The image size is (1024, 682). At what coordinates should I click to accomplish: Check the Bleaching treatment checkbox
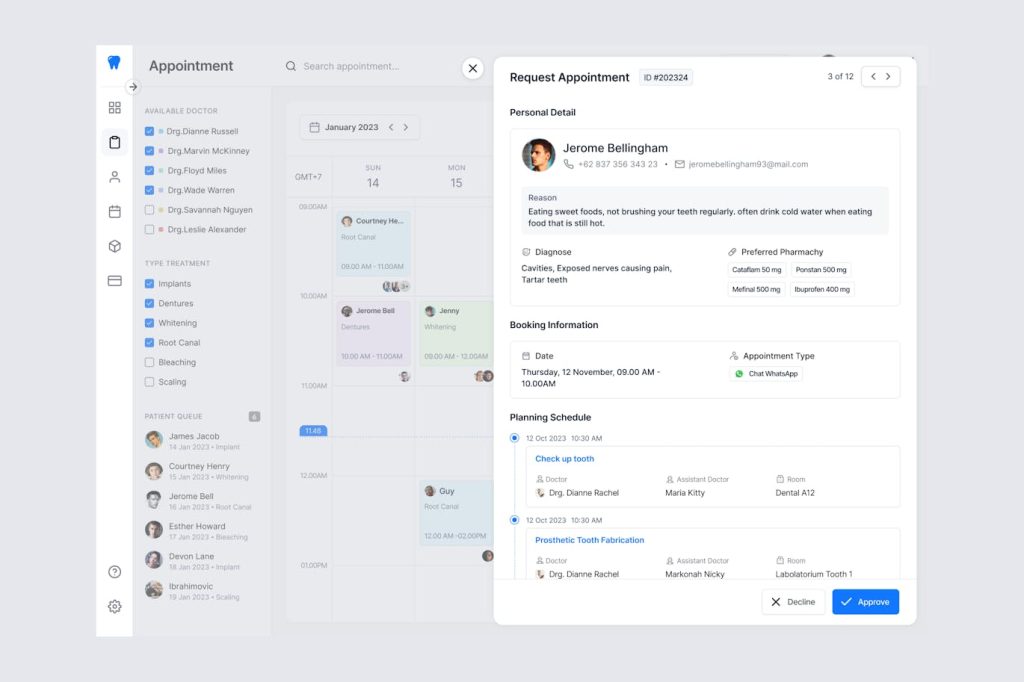[150, 363]
